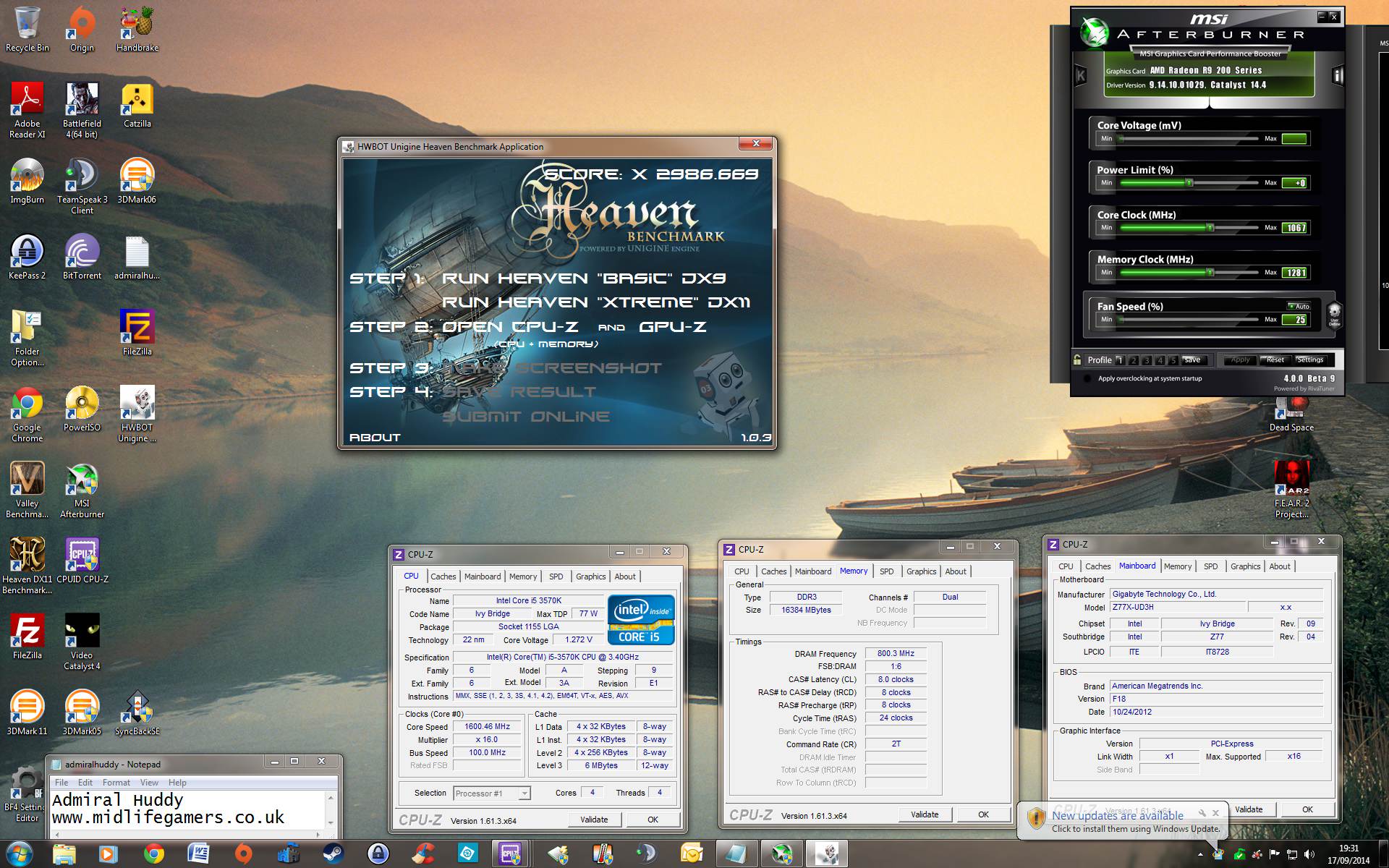Image resolution: width=1389 pixels, height=868 pixels.
Task: Open the Handbrake desktop shortcut
Action: point(137,29)
